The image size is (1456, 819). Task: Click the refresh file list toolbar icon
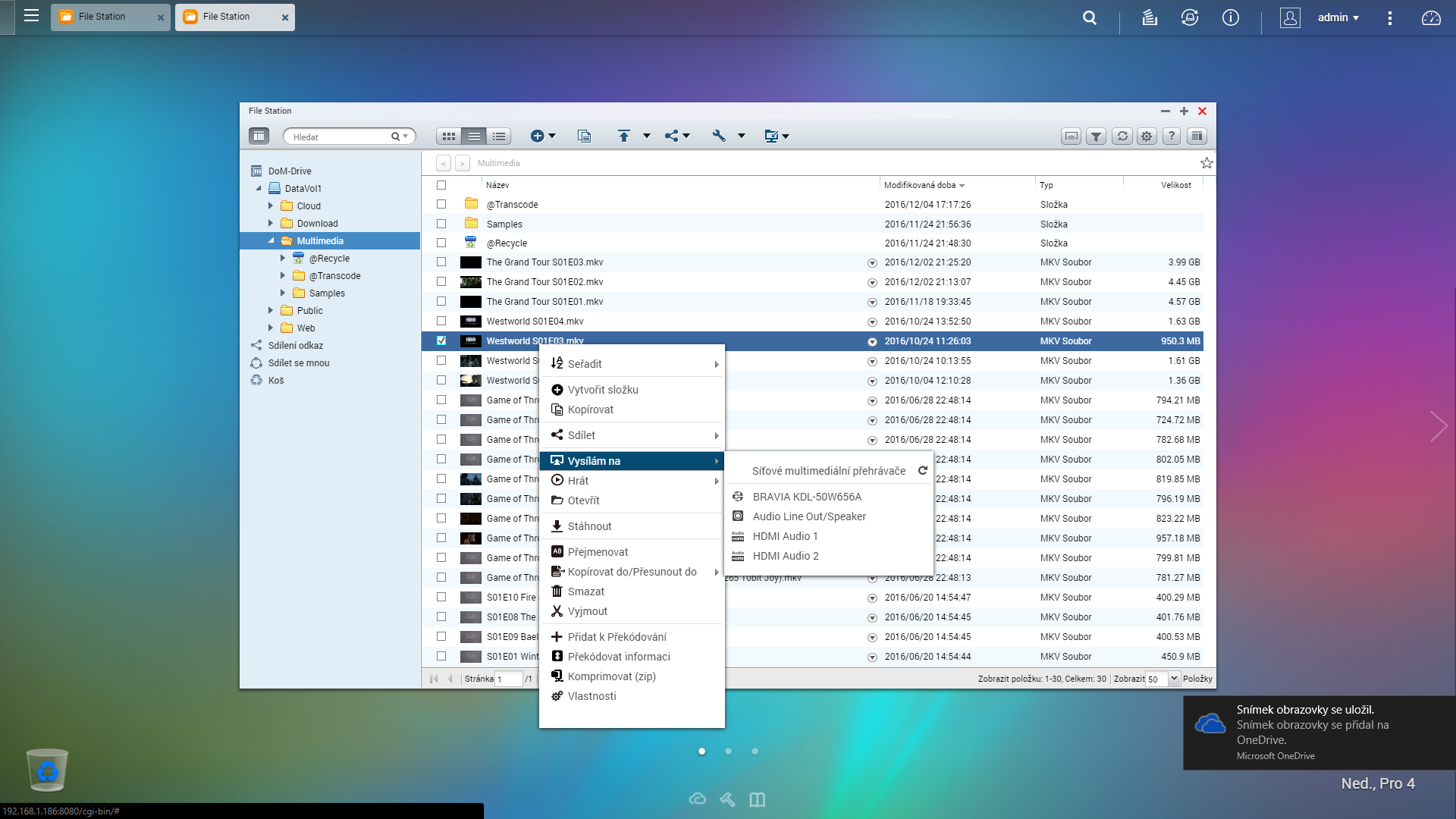tap(1122, 136)
